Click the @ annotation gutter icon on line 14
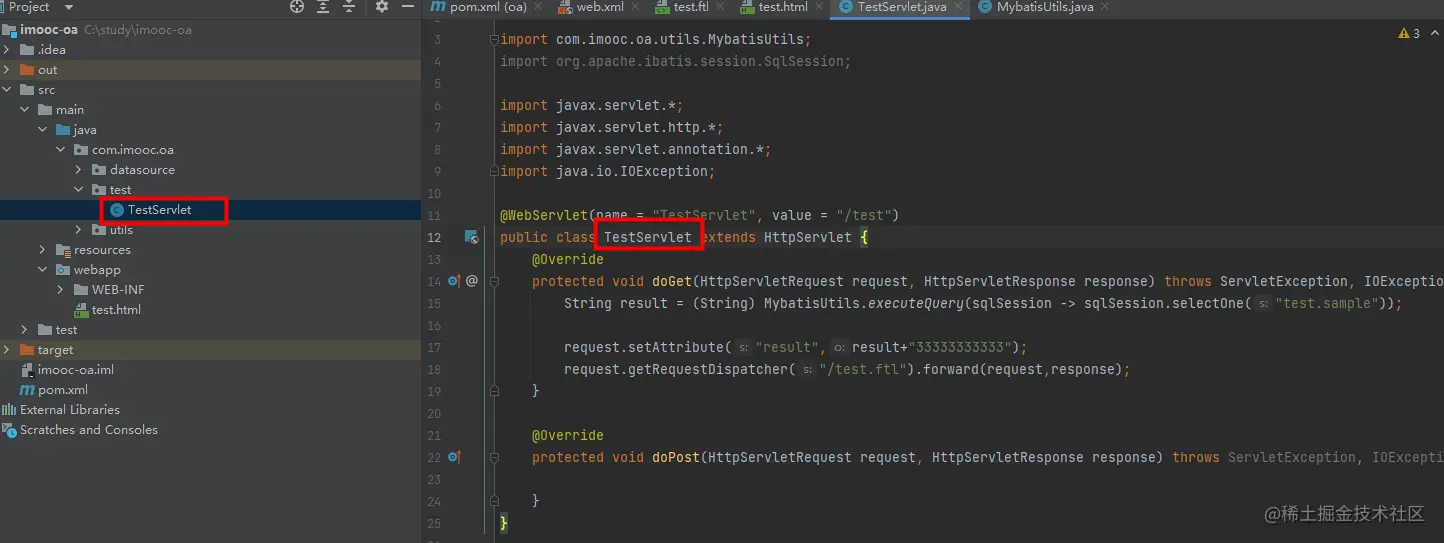The width and height of the screenshot is (1444, 543). point(472,281)
